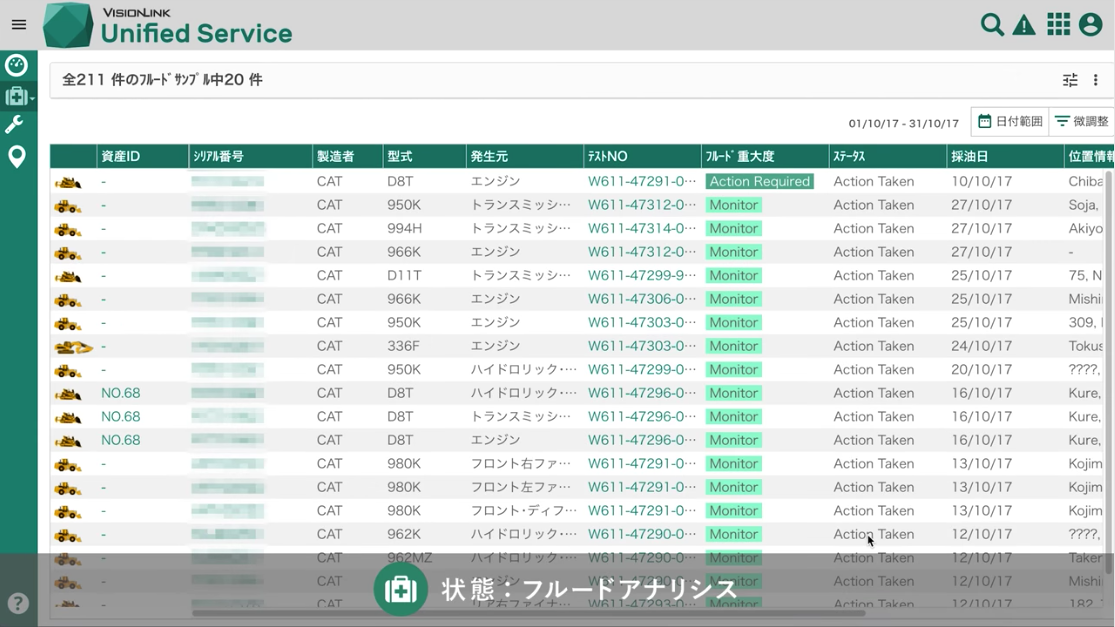Screen dimensions: 1115x627
Task: Click the 微調整 filter button
Action: pos(1082,122)
